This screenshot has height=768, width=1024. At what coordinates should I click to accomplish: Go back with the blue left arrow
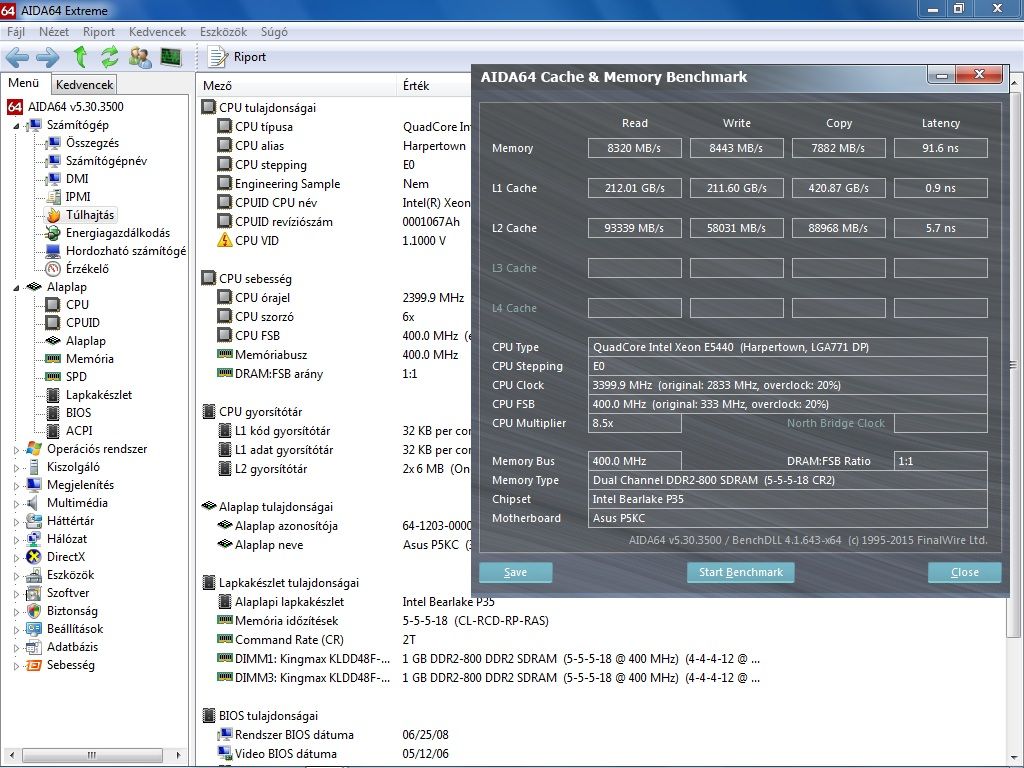point(17,57)
